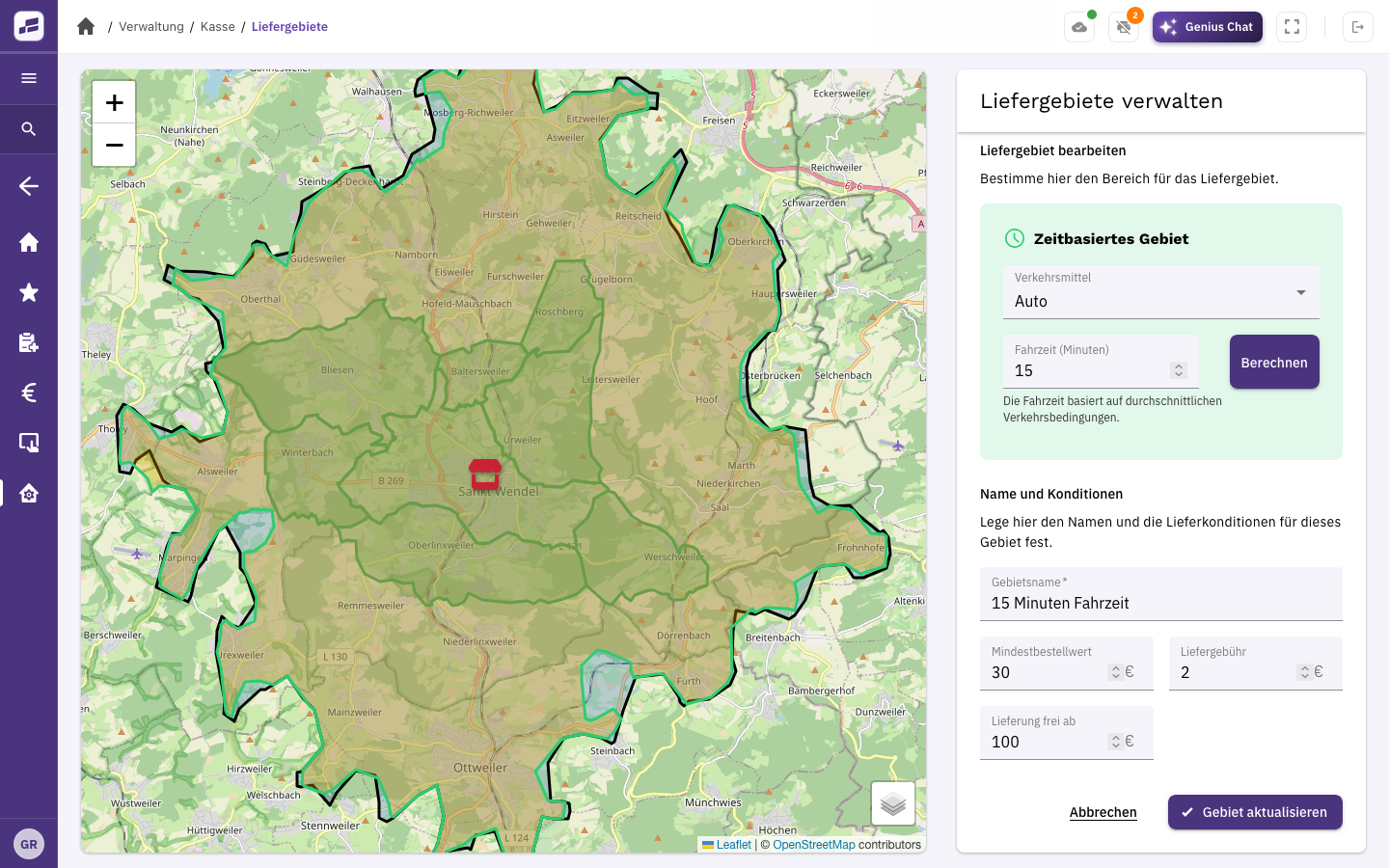Zoom out on the map
The height and width of the screenshot is (868, 1389).
click(114, 145)
